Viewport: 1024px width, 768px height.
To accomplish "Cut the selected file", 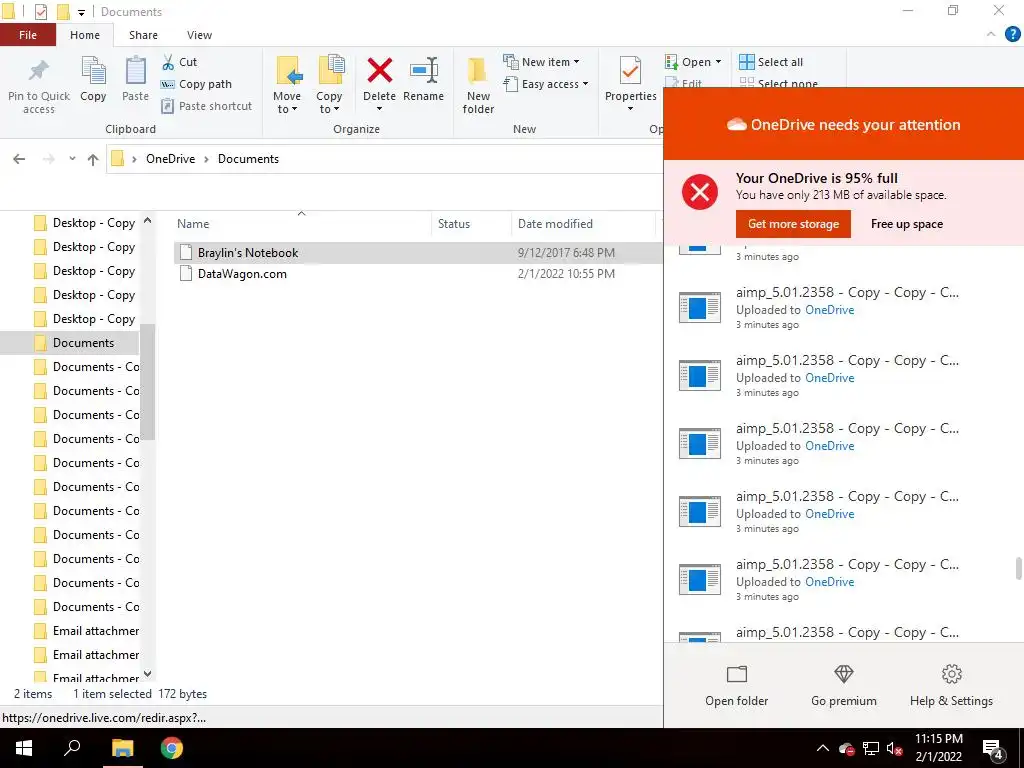I will 179,62.
